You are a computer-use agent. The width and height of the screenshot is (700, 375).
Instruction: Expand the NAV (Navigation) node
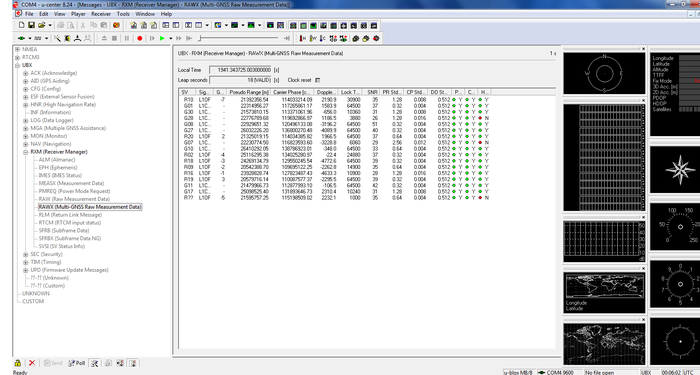[x=25, y=144]
